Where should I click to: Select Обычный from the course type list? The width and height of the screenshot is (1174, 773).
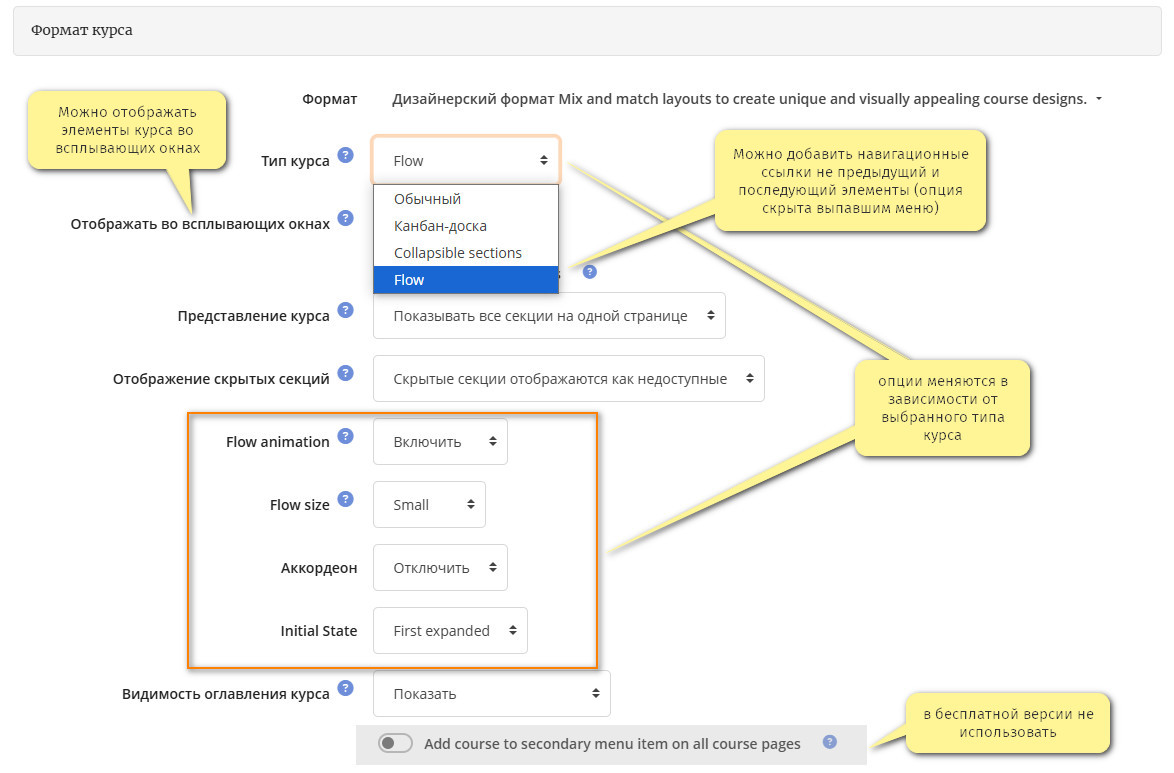(466, 199)
